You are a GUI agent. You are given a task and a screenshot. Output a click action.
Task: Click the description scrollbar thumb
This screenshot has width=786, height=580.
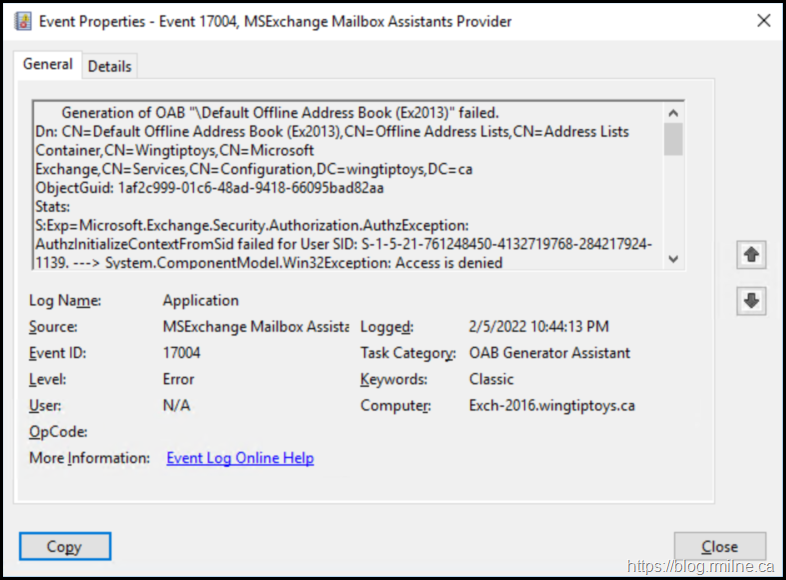click(x=673, y=139)
